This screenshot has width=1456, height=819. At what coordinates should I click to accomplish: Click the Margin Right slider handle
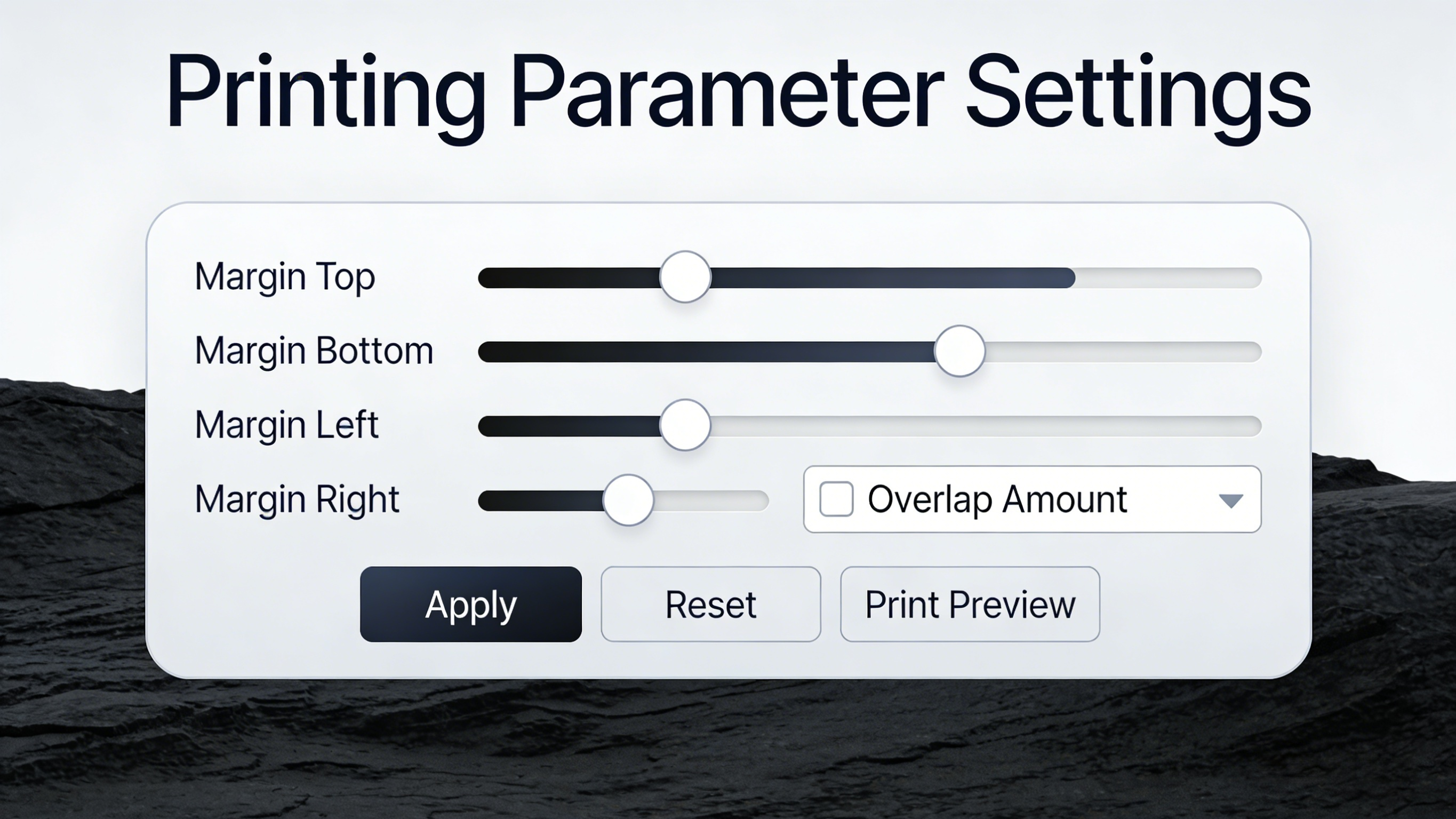click(x=628, y=500)
